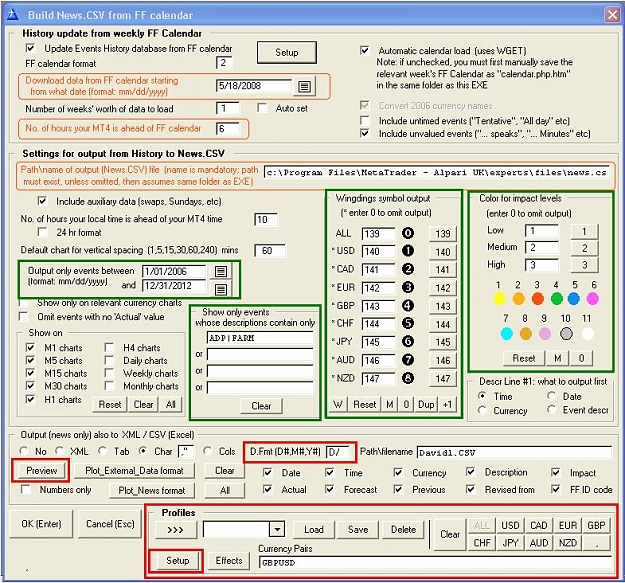
Task: Click Setup button in Profiles section
Action: (177, 561)
